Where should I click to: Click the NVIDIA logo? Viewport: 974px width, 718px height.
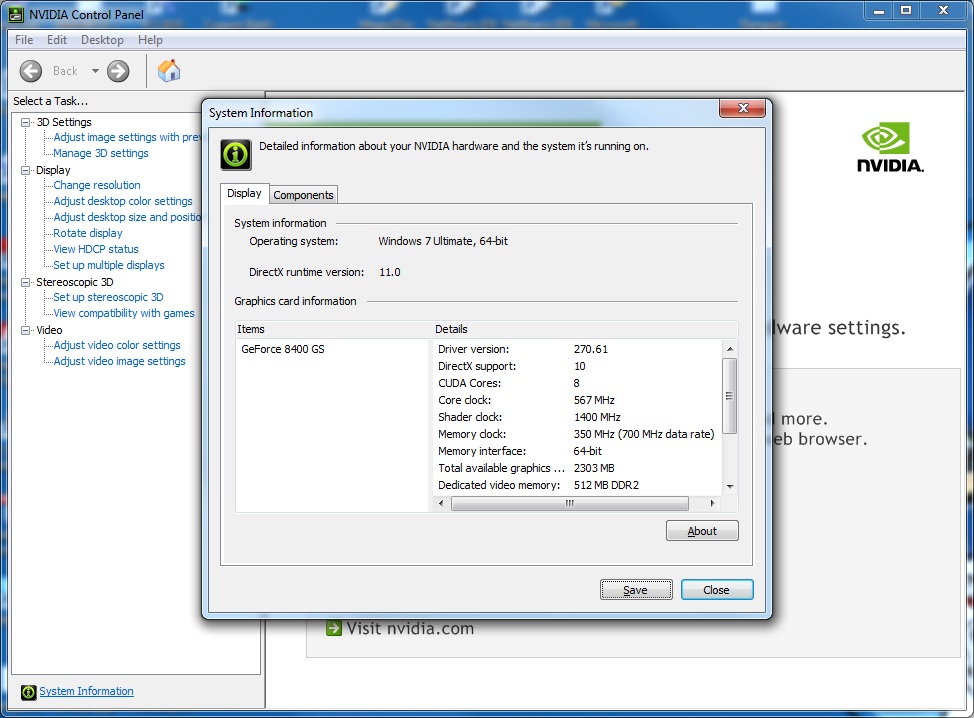(x=890, y=149)
